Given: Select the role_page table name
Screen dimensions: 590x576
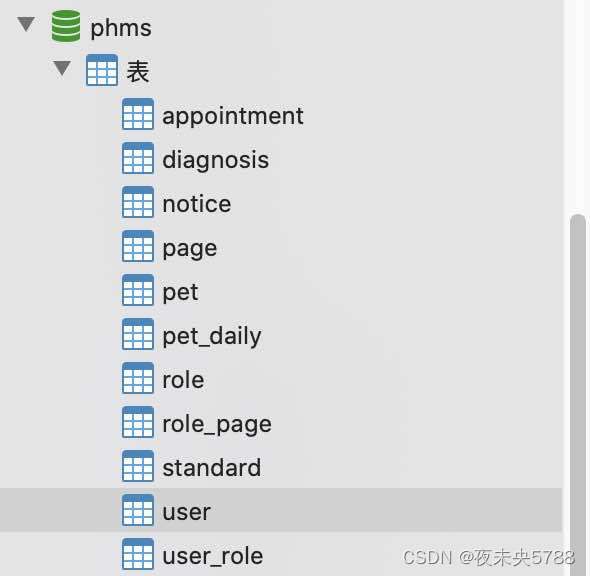Looking at the screenshot, I should click(x=217, y=425).
